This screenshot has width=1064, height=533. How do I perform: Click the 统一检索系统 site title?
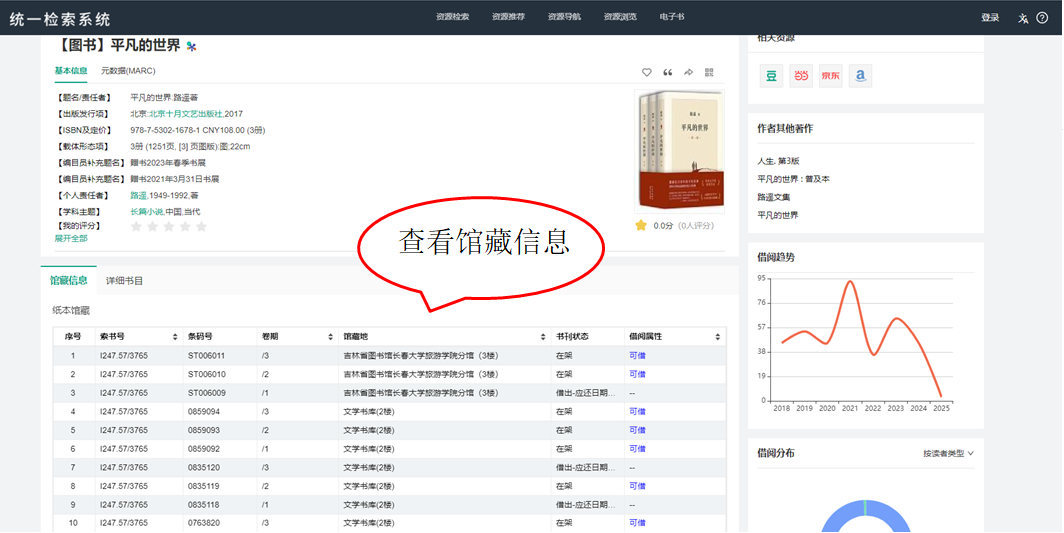tap(60, 18)
